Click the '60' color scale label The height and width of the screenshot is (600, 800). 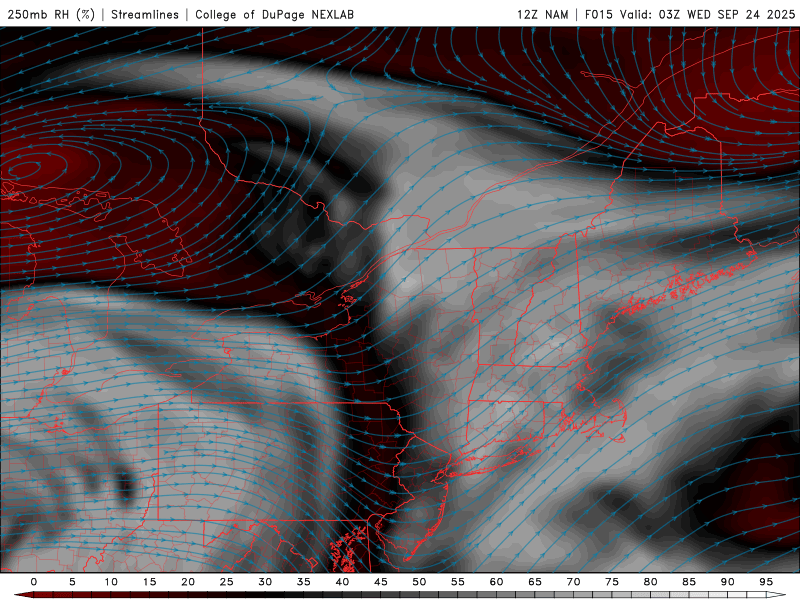click(496, 582)
